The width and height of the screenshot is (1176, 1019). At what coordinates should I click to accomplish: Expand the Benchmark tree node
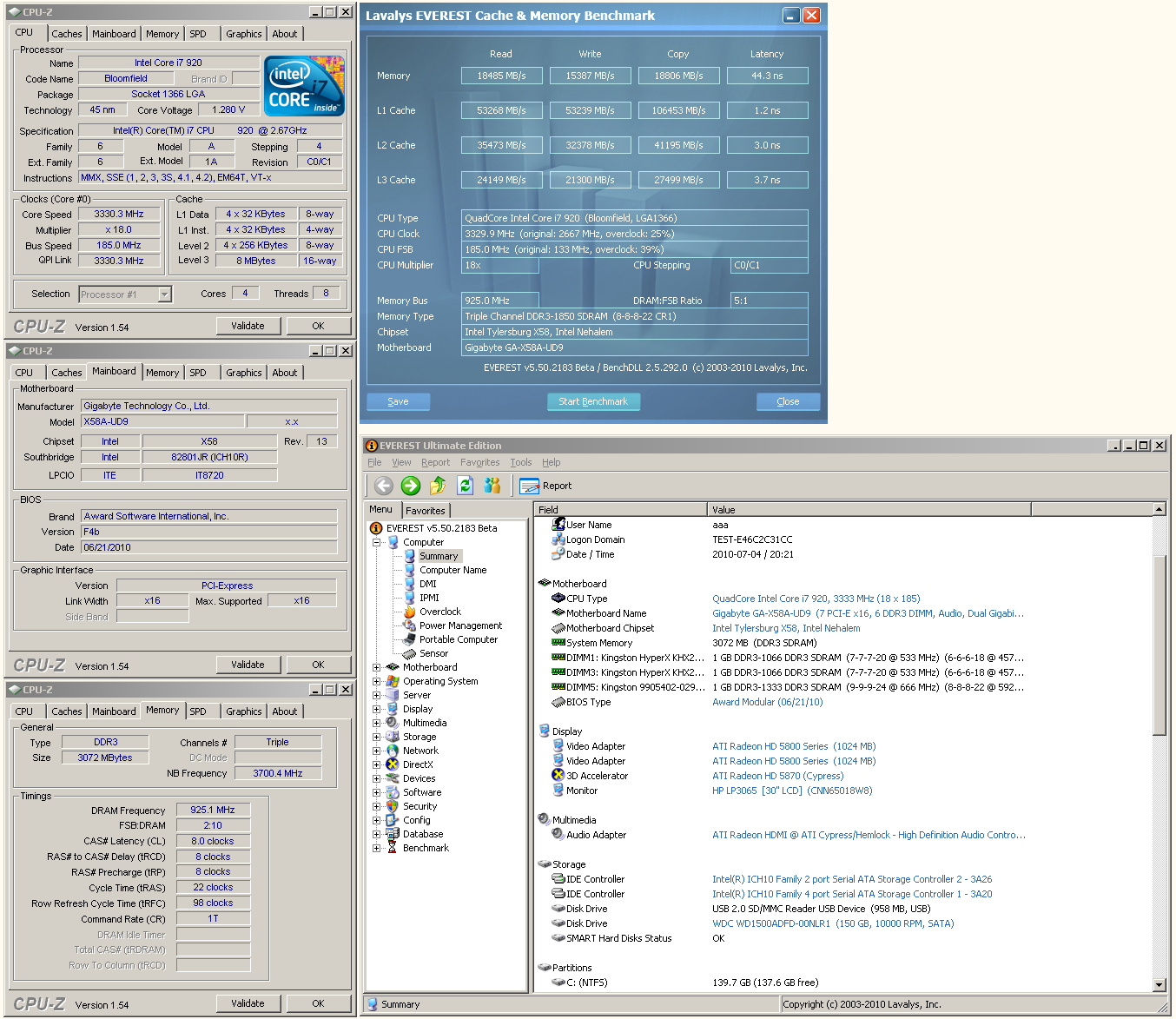point(377,848)
